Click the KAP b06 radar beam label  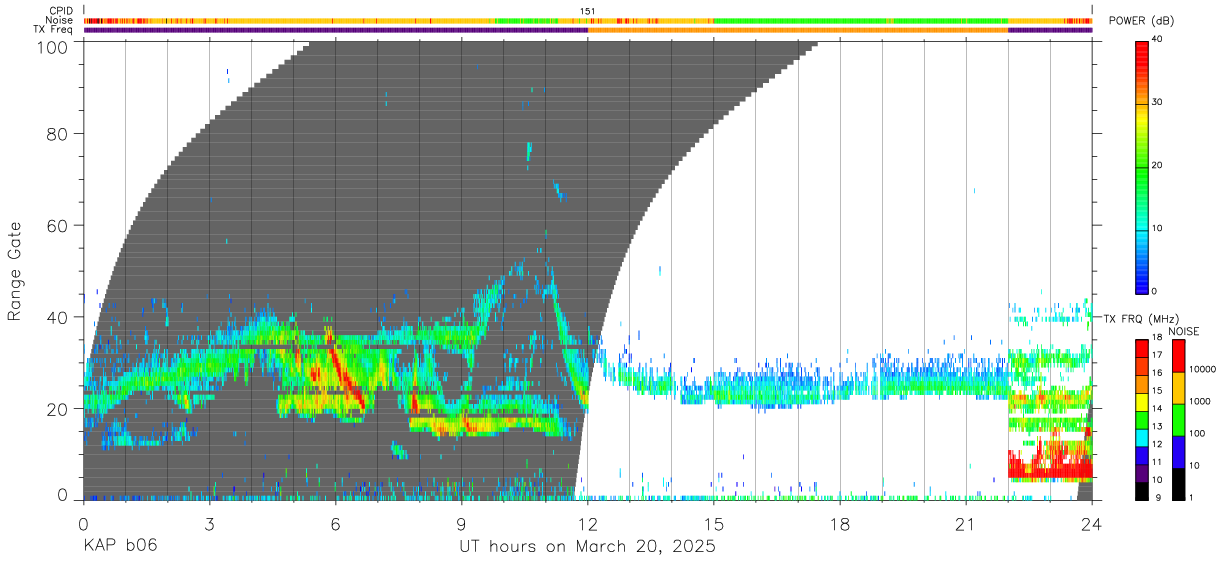[120, 546]
